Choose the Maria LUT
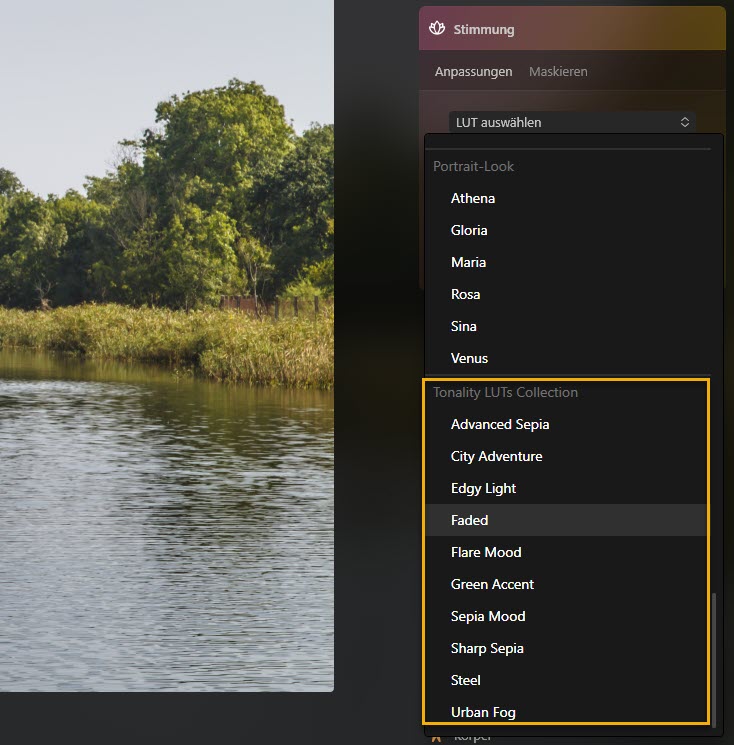 (566, 262)
